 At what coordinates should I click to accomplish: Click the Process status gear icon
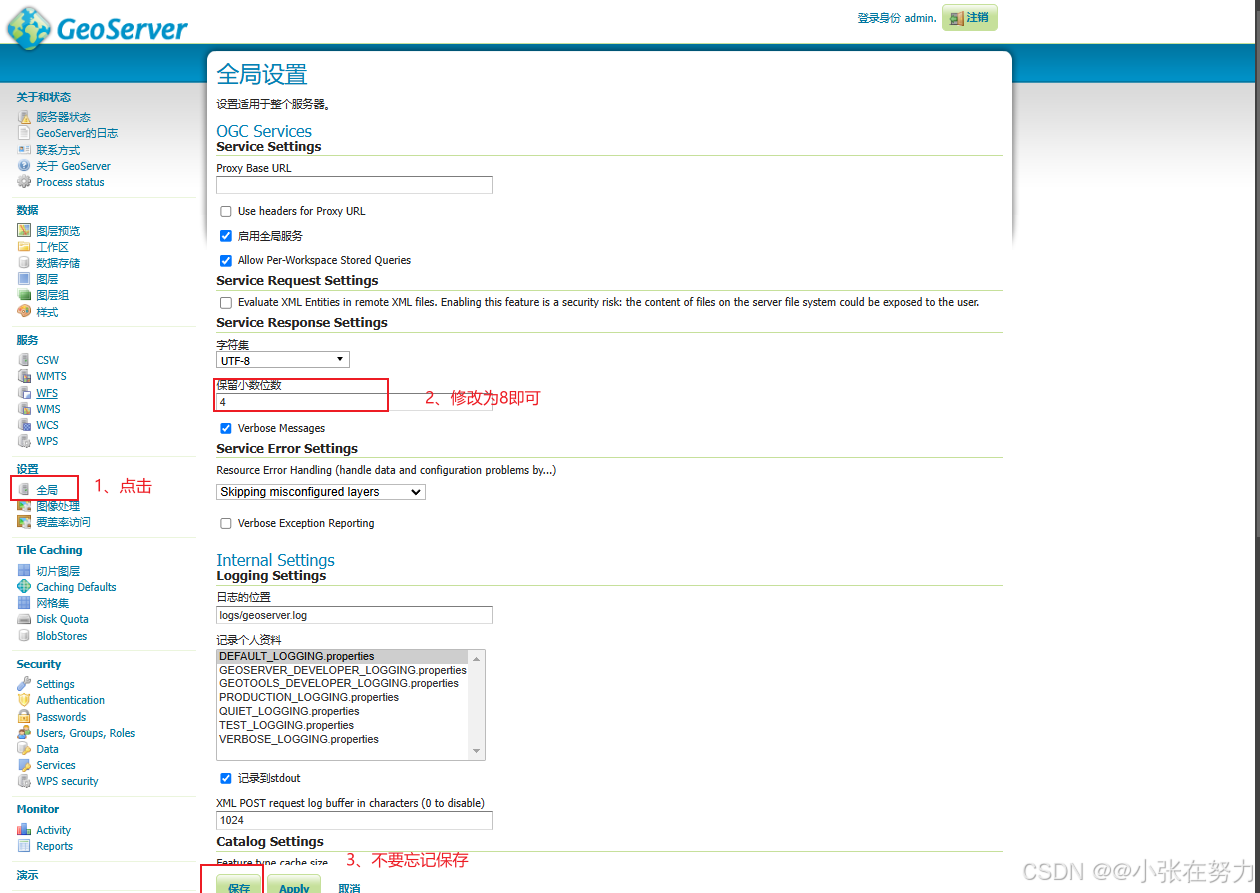tap(24, 182)
